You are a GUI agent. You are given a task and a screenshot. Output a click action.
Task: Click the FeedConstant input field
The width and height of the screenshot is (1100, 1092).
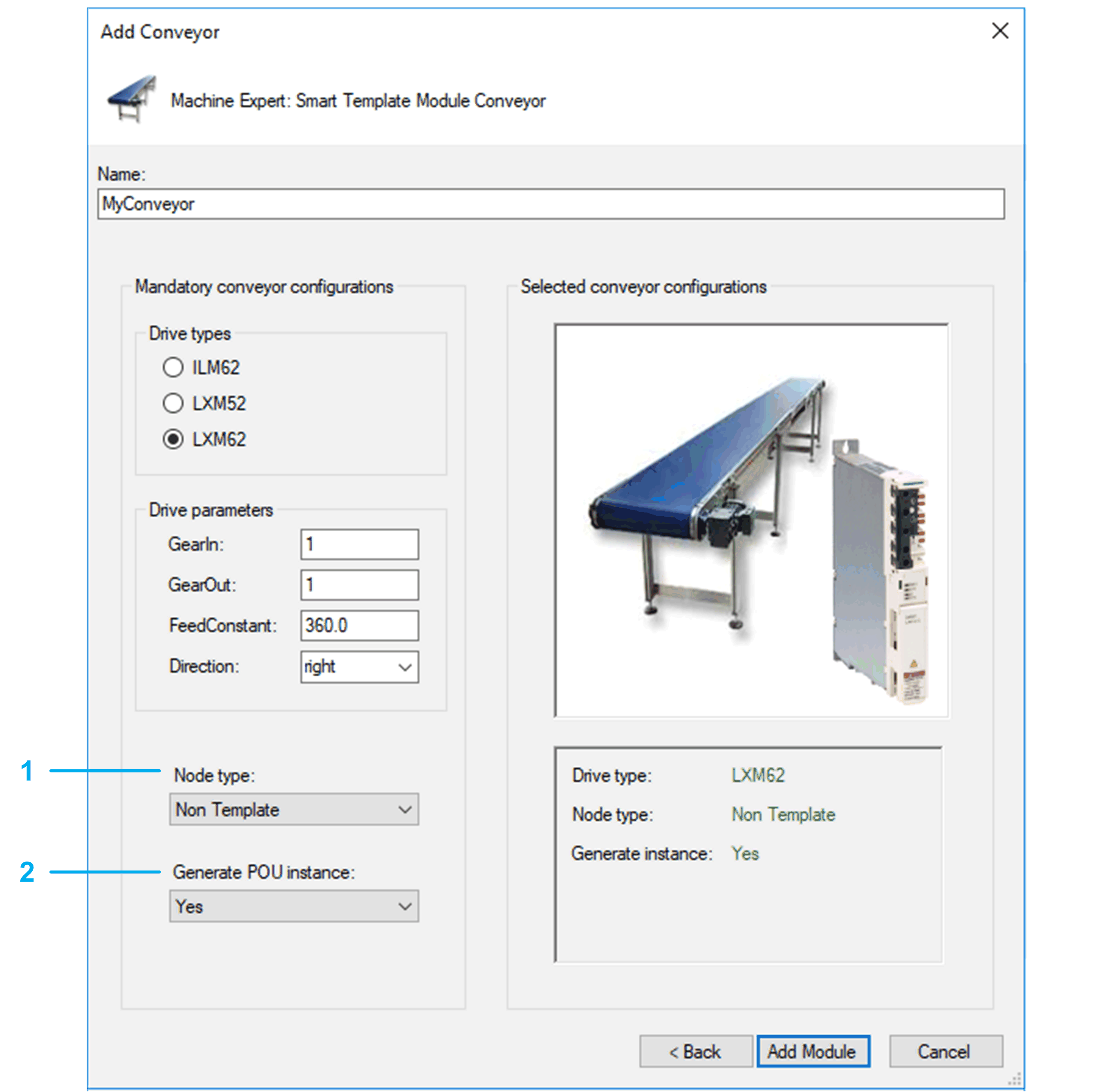click(x=359, y=625)
